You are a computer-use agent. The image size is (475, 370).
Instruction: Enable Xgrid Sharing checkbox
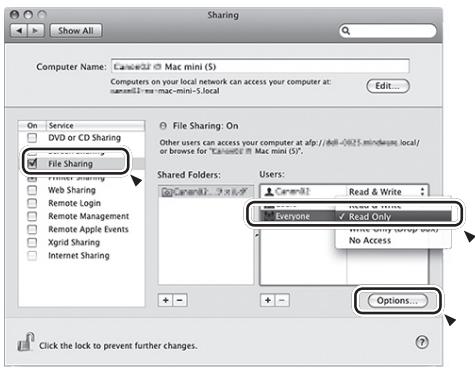point(32,242)
